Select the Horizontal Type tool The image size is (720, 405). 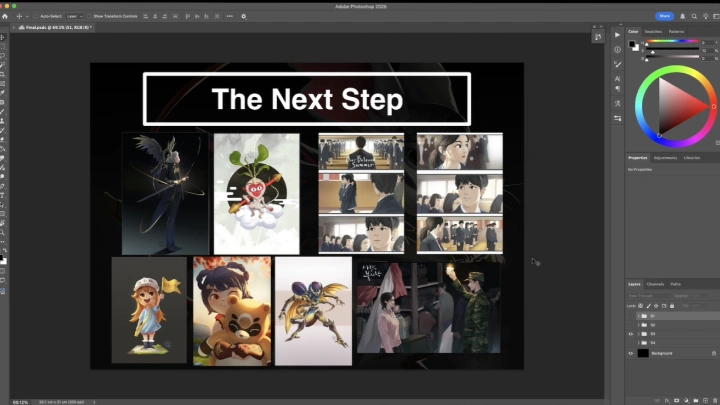tap(2, 196)
